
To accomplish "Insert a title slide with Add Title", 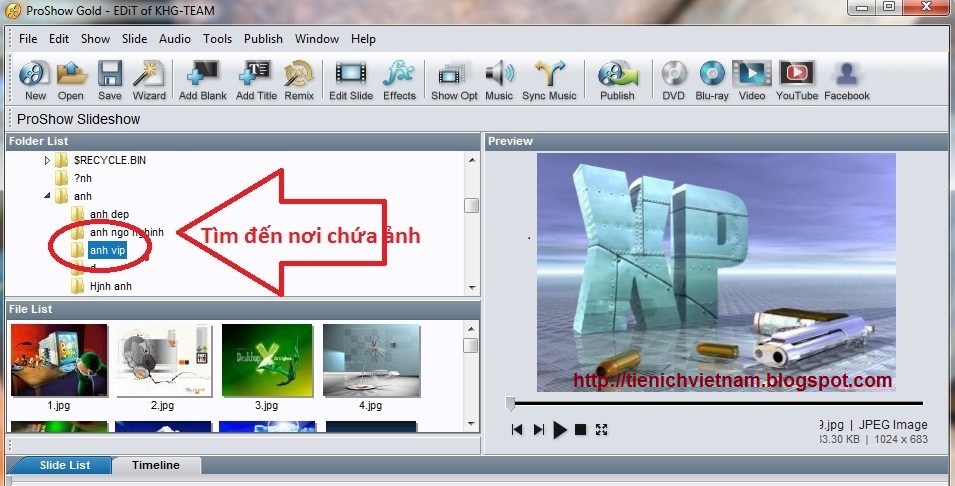I will pos(256,80).
